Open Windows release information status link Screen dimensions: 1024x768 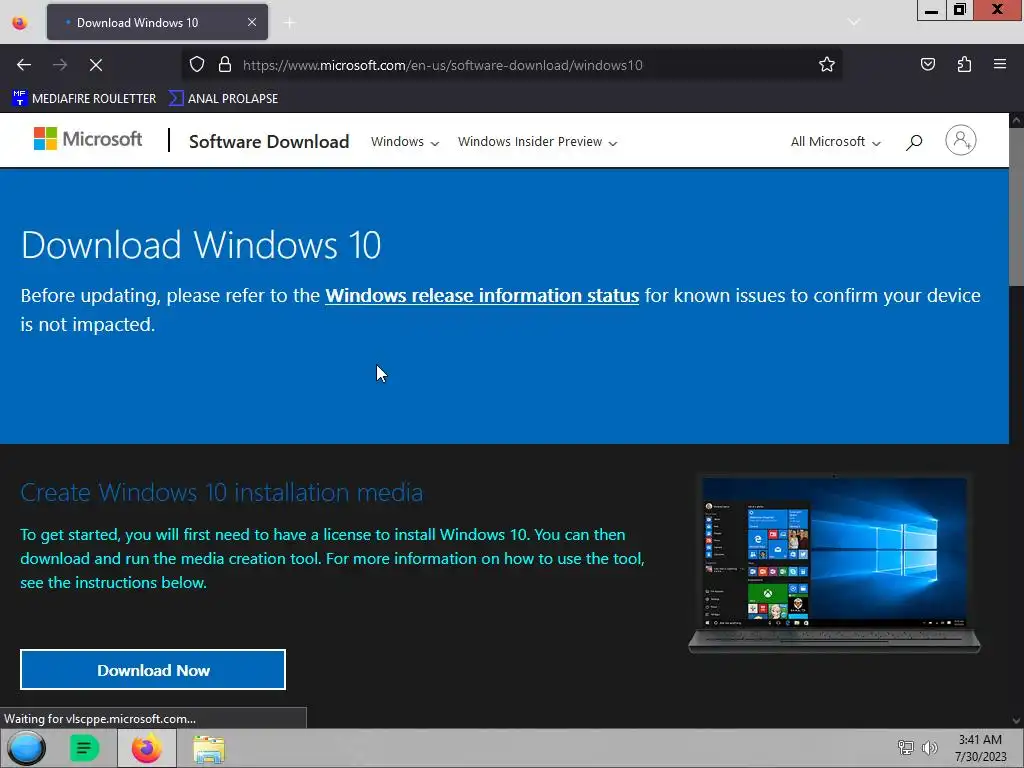pos(482,296)
